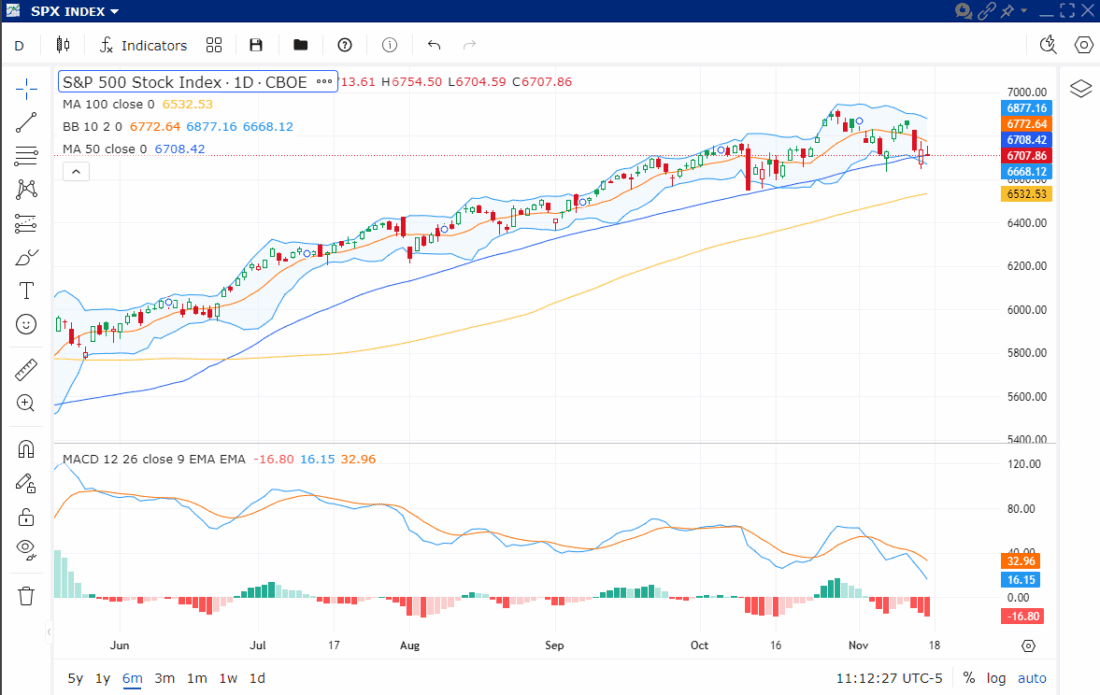Open the Indicators dialog

(x=143, y=45)
